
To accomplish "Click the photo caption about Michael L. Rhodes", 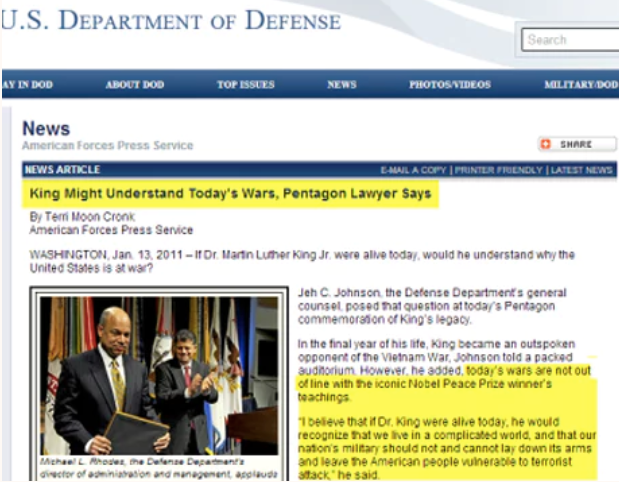I will (159, 468).
